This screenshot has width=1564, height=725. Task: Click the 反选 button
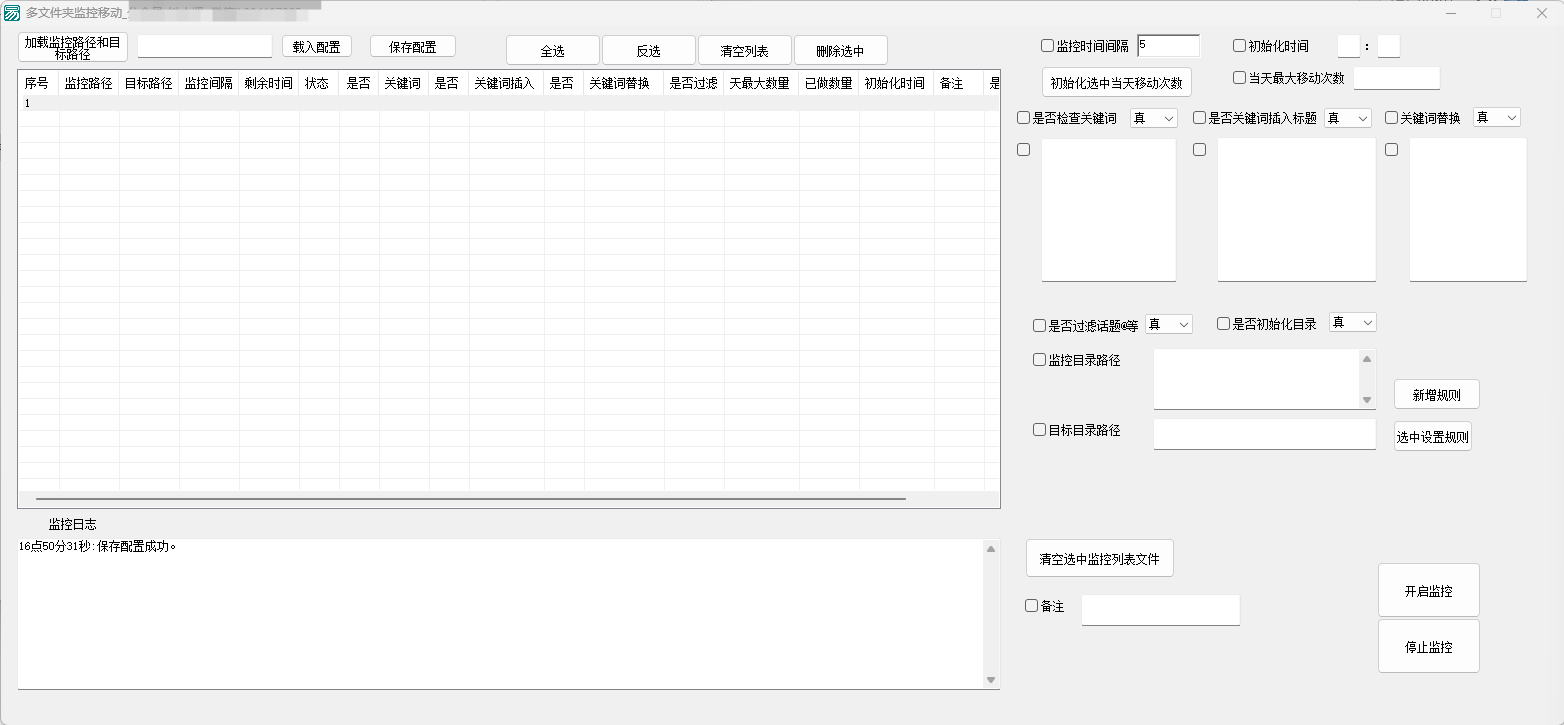pos(648,51)
